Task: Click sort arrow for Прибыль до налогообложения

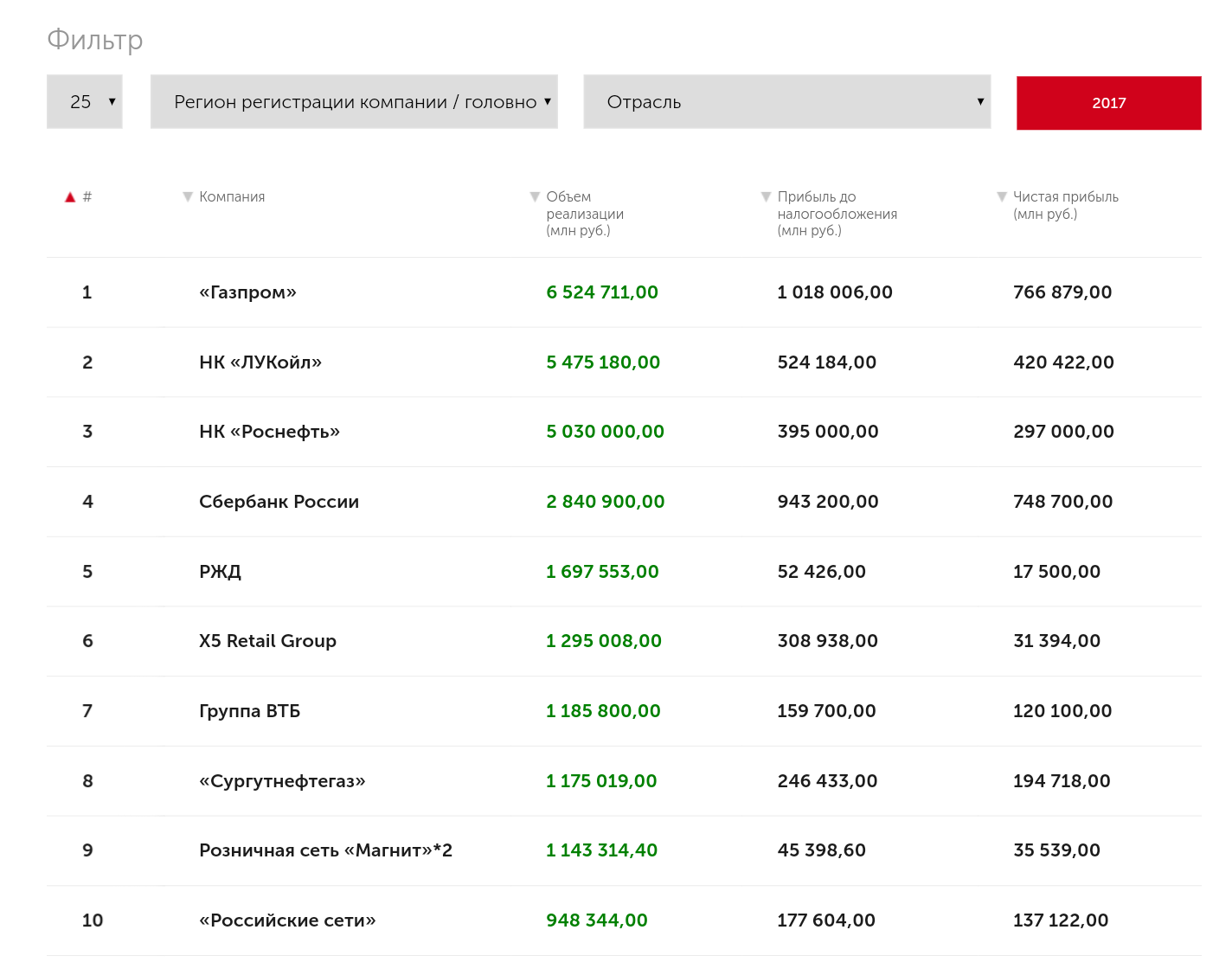Action: tap(766, 197)
